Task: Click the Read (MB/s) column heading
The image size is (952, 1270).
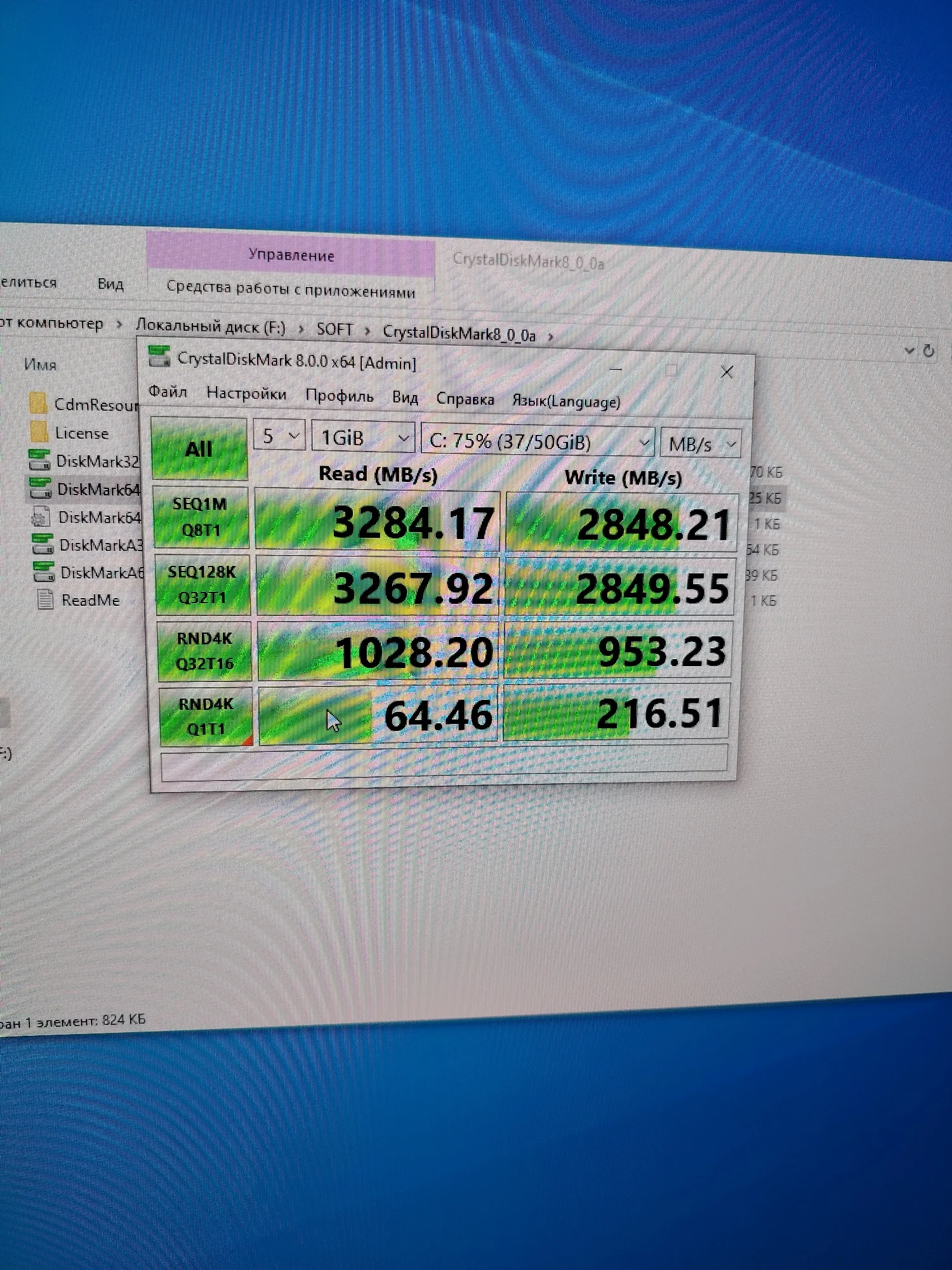Action: [378, 474]
